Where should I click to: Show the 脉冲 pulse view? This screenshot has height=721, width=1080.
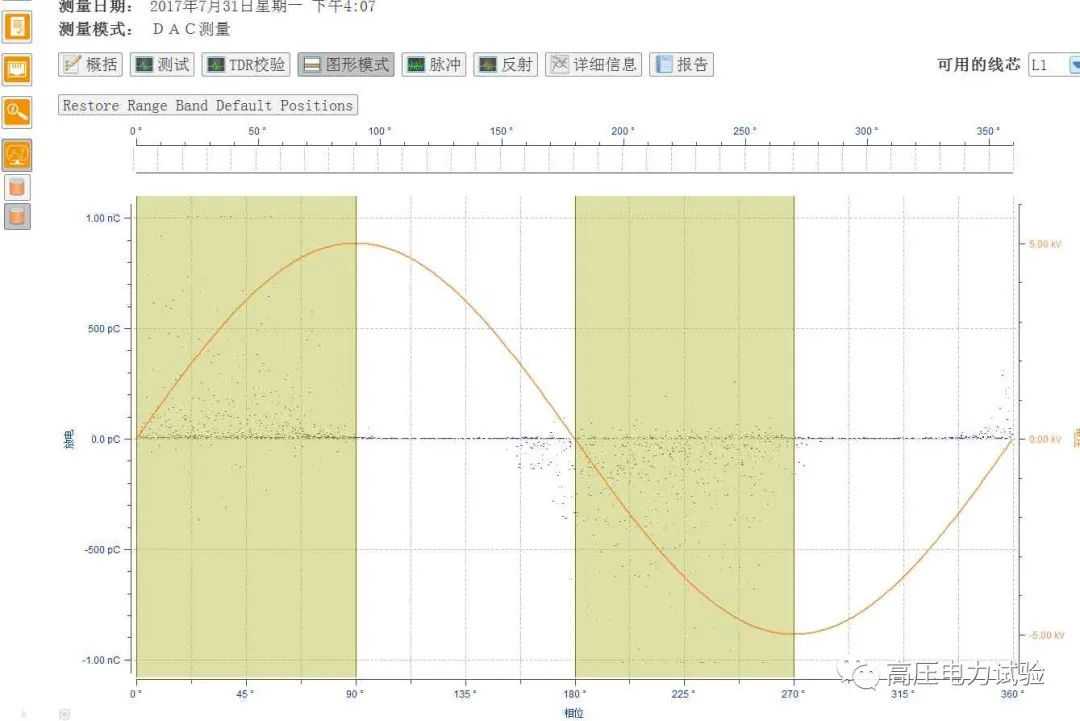point(433,65)
